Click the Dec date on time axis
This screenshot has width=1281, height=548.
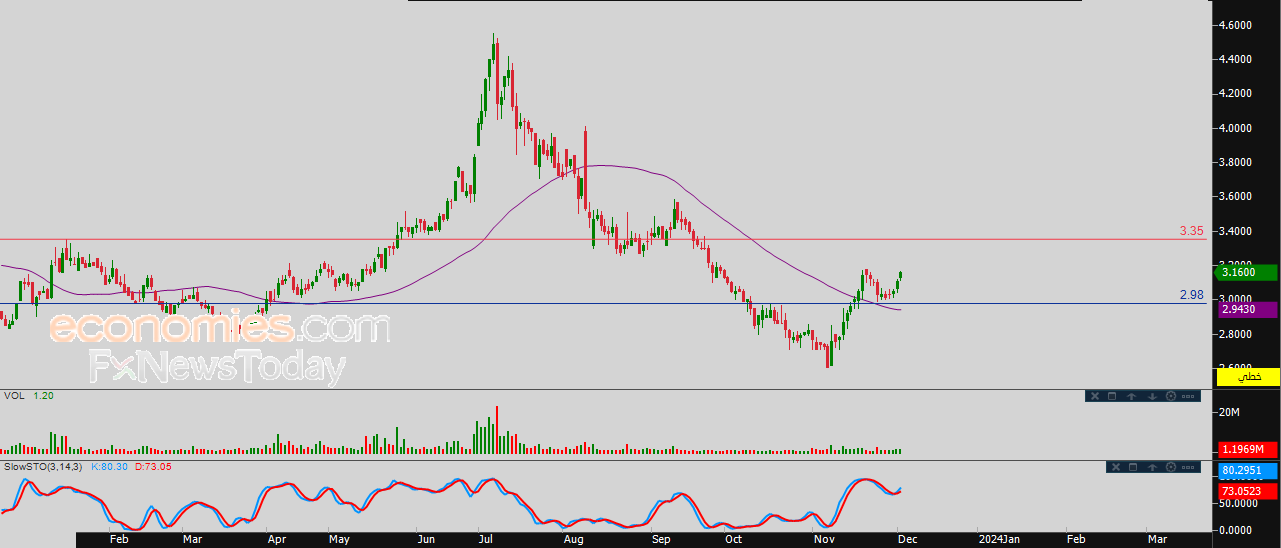click(907, 539)
